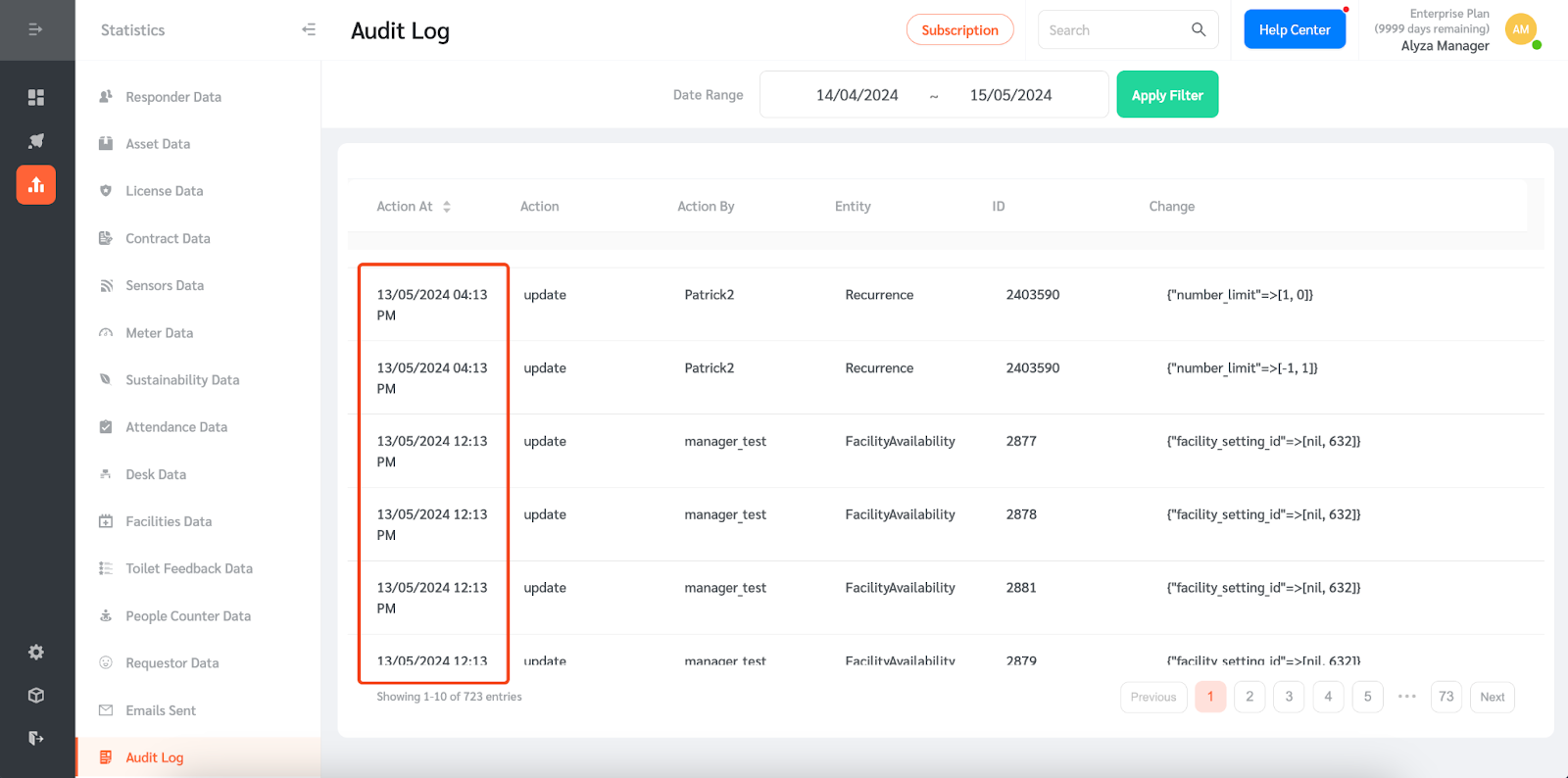Apply the date range filter
The image size is (1568, 778).
tap(1167, 94)
